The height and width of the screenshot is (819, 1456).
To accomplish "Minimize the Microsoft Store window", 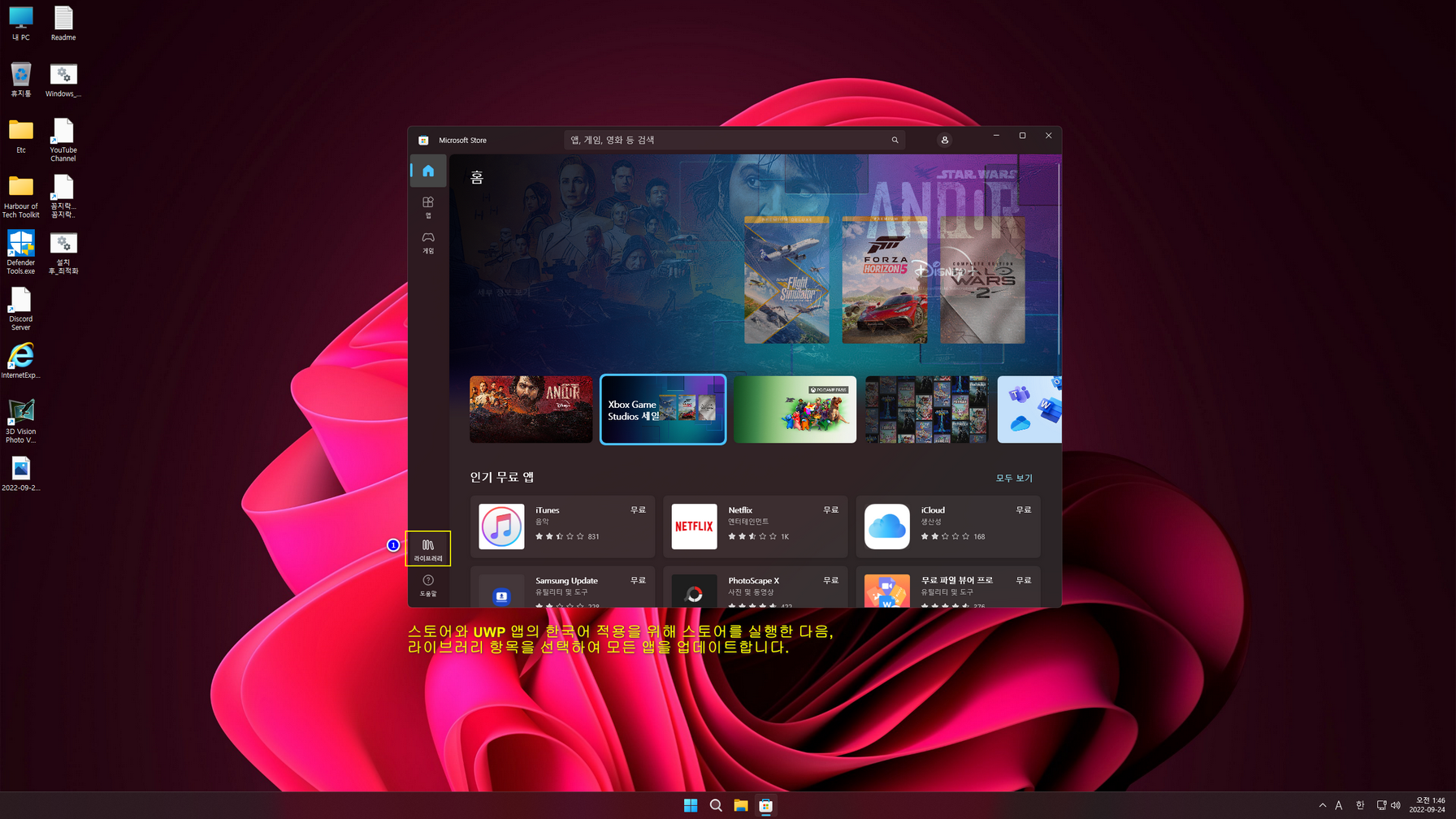I will pos(996,136).
